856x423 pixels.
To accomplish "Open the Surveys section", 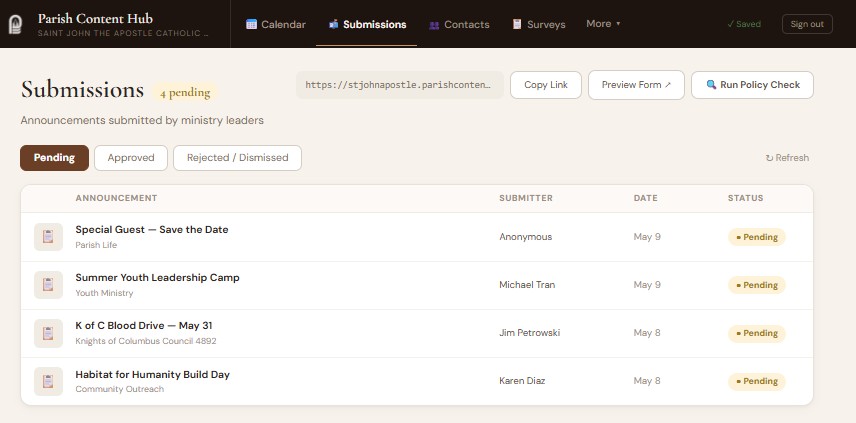I will 538,25.
